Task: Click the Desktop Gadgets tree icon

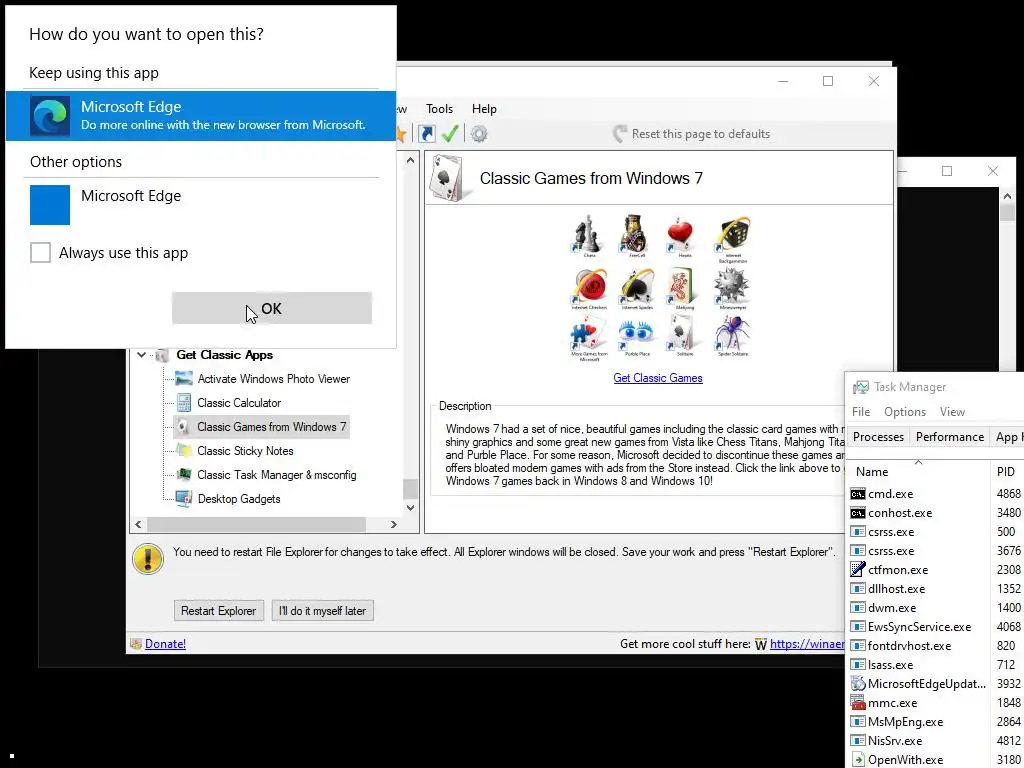Action: (x=184, y=499)
